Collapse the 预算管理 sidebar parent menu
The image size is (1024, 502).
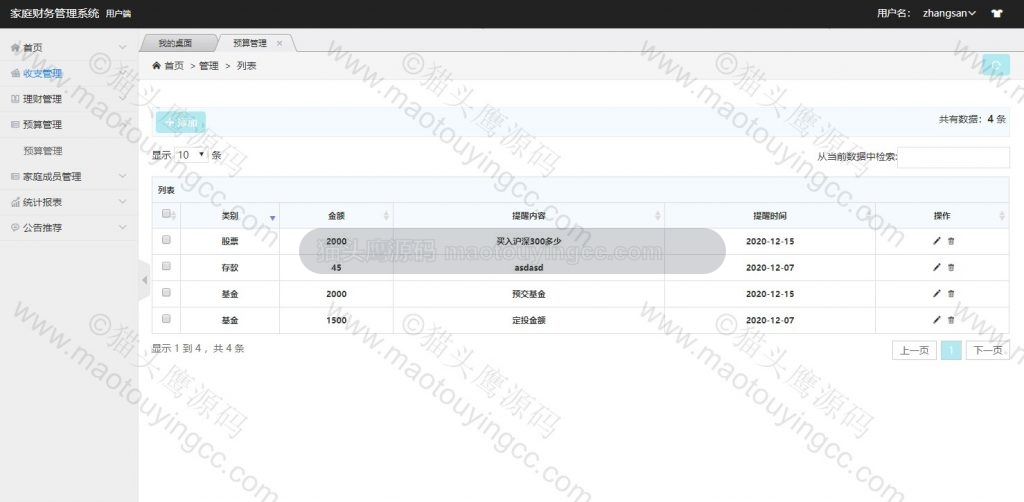pyautogui.click(x=69, y=125)
